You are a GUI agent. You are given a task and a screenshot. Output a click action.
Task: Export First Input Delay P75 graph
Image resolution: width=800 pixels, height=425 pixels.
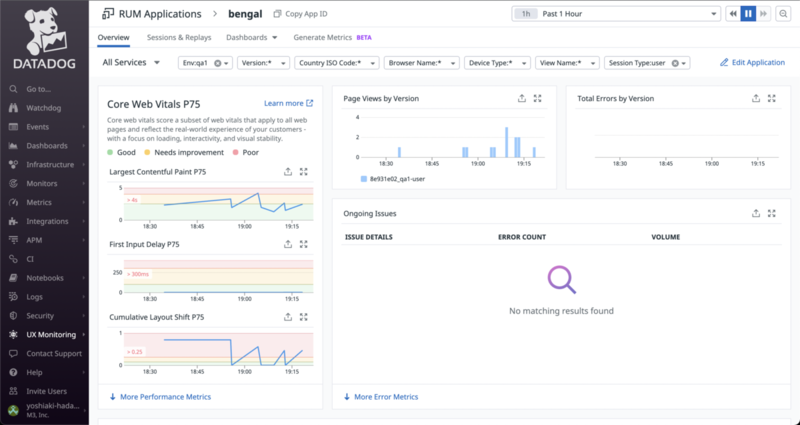point(288,244)
